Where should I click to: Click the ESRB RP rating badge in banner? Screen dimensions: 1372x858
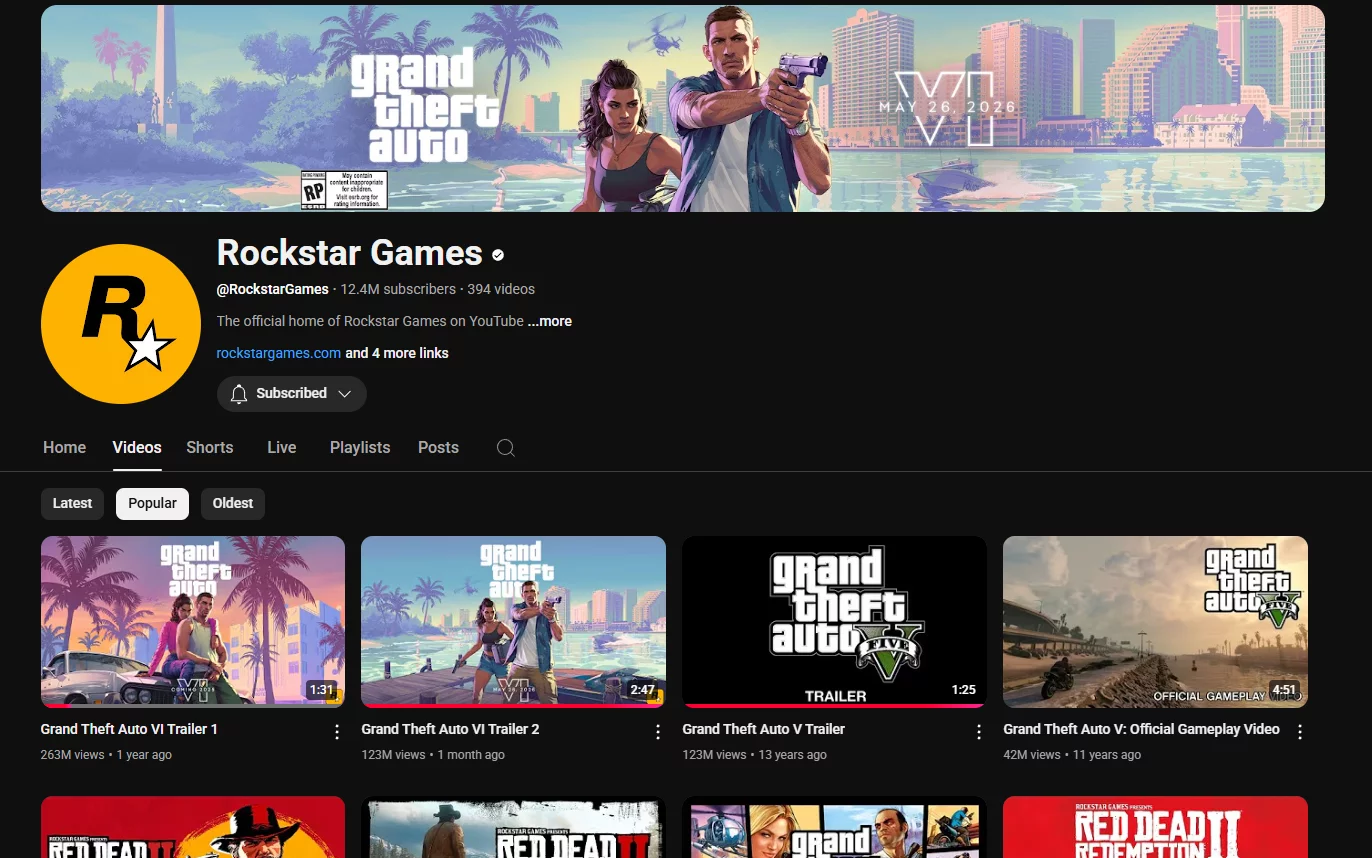[344, 190]
